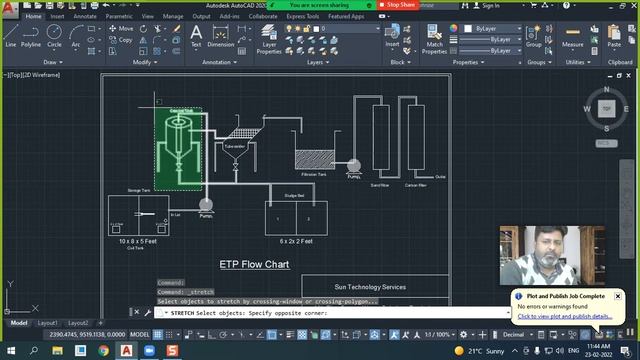Expand the Draw panel

click(x=53, y=62)
